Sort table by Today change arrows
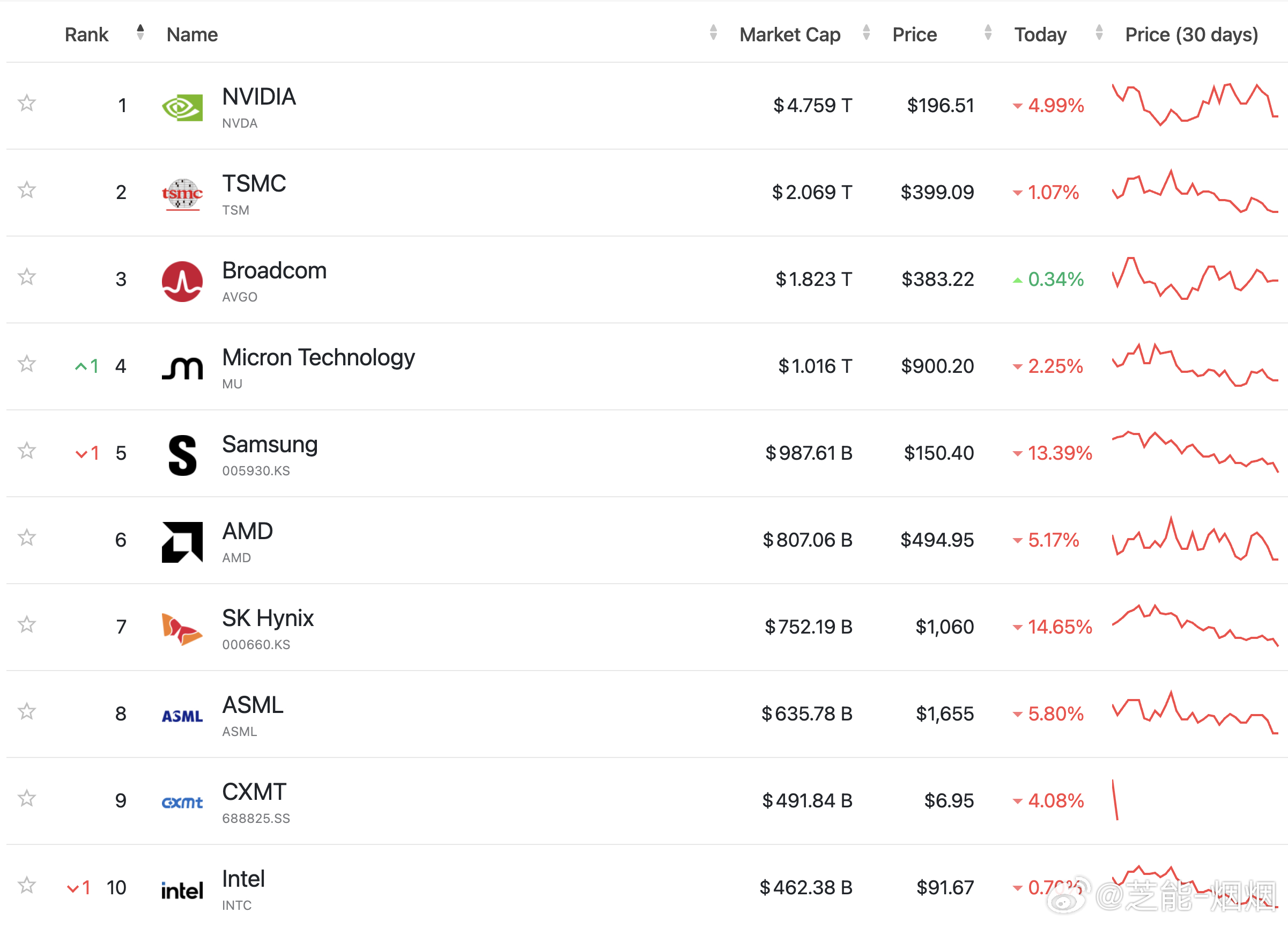The height and width of the screenshot is (927, 1288). [x=1099, y=32]
